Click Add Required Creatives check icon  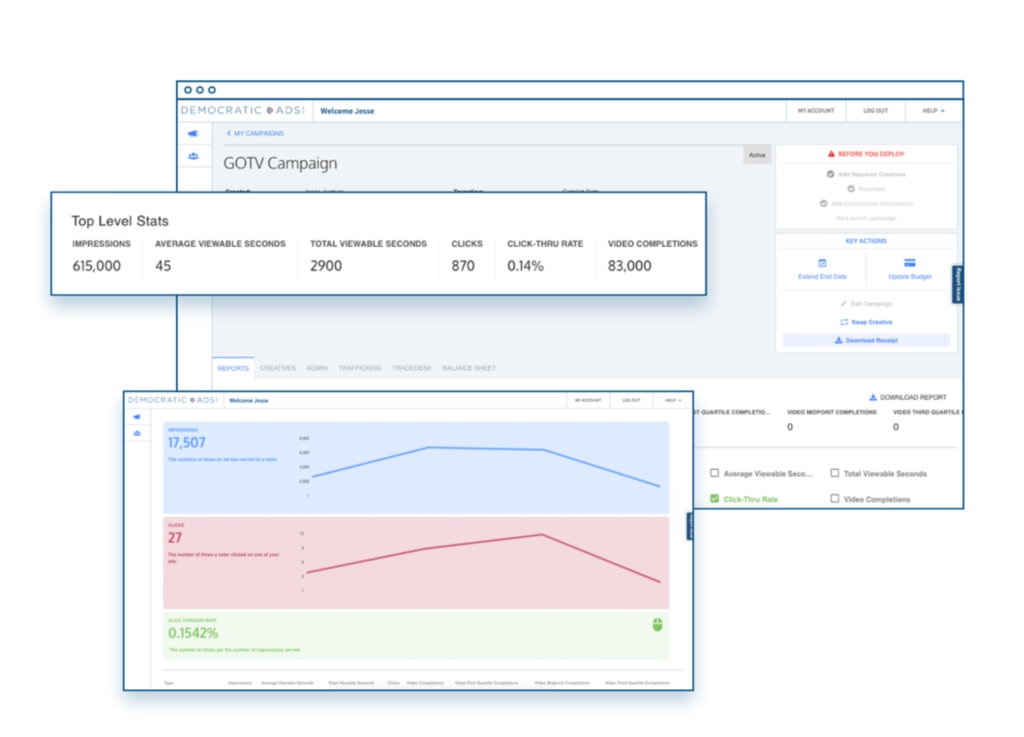(x=830, y=174)
